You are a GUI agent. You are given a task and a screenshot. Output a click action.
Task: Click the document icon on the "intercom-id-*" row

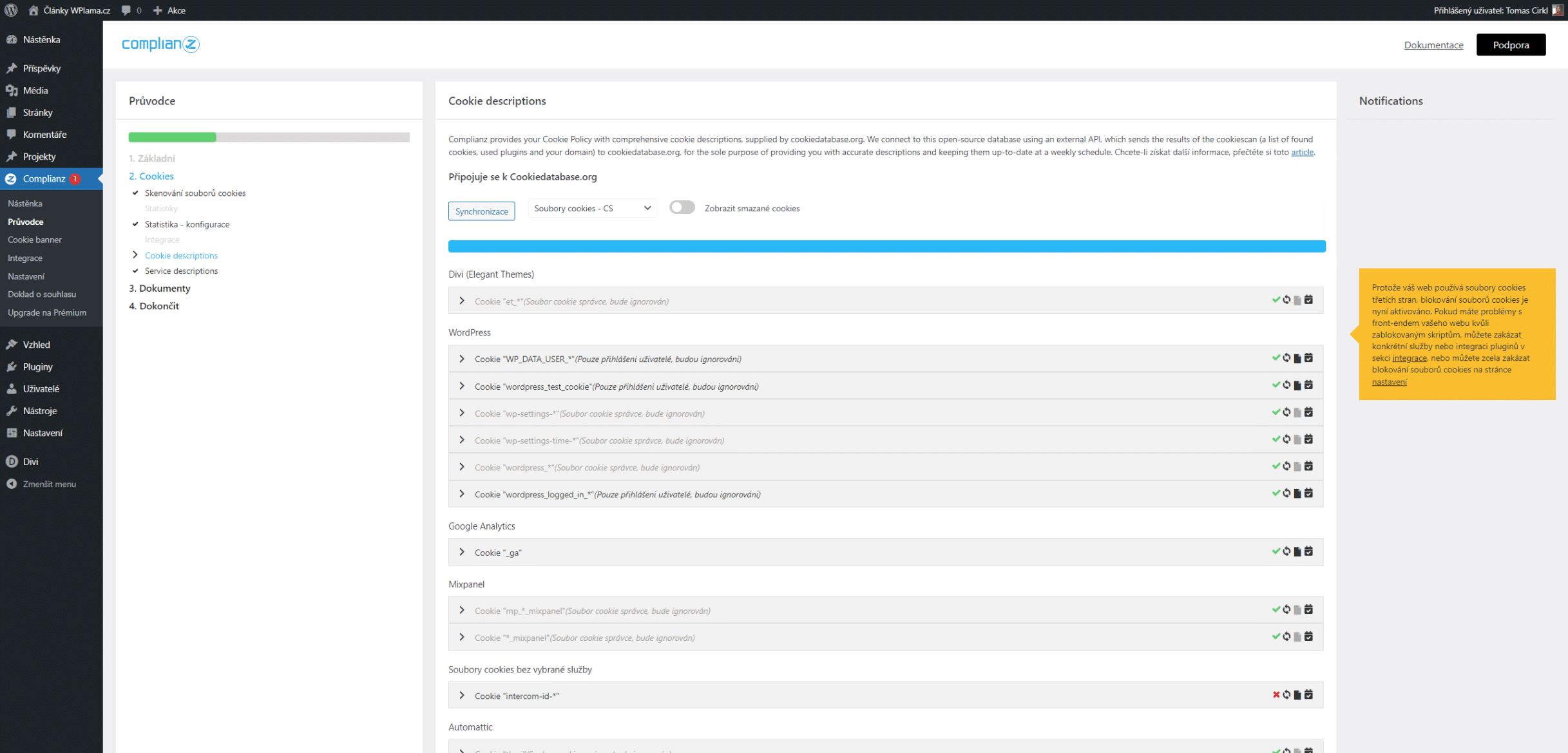tap(1297, 695)
